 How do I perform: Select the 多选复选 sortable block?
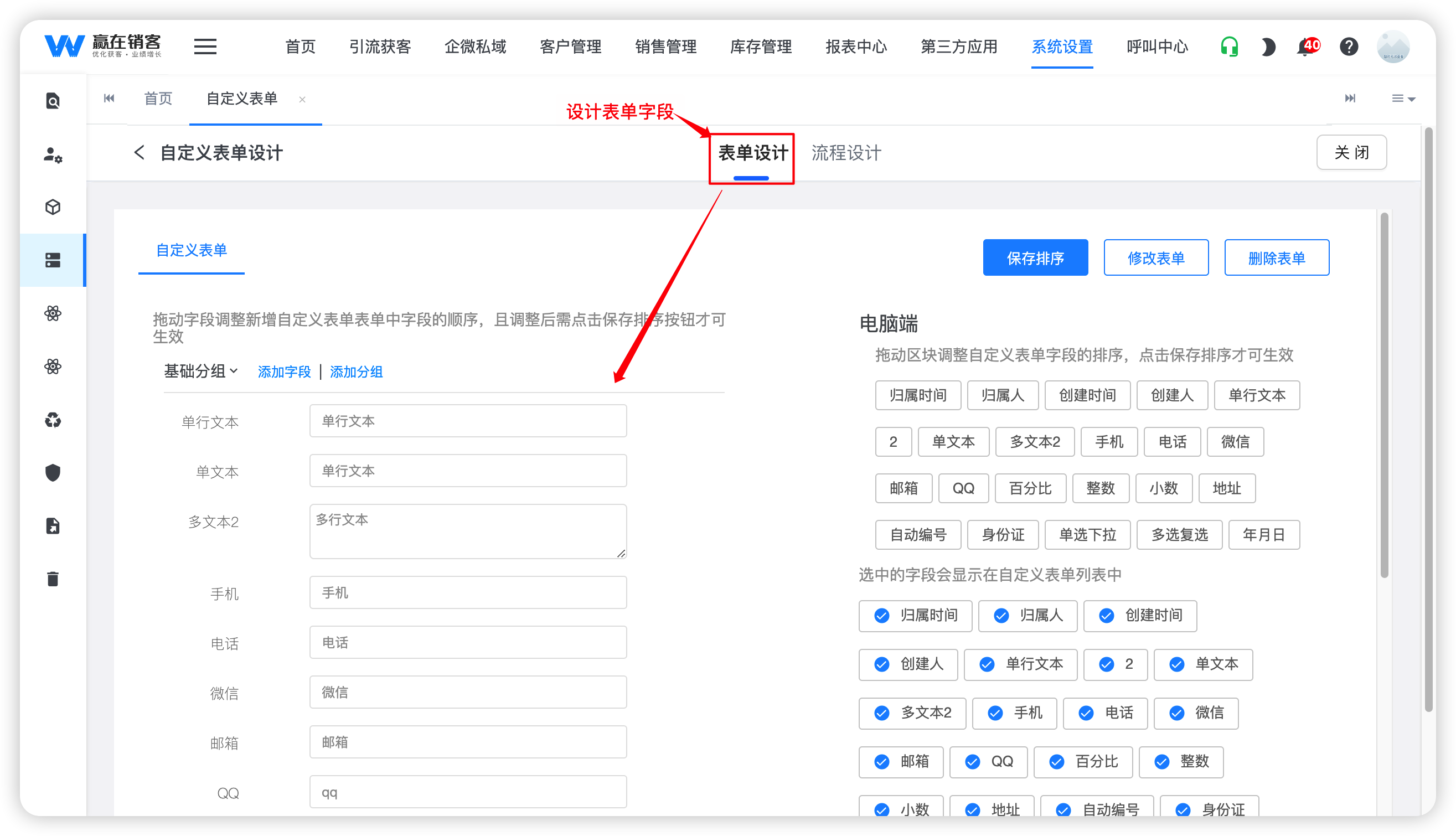coord(1179,535)
